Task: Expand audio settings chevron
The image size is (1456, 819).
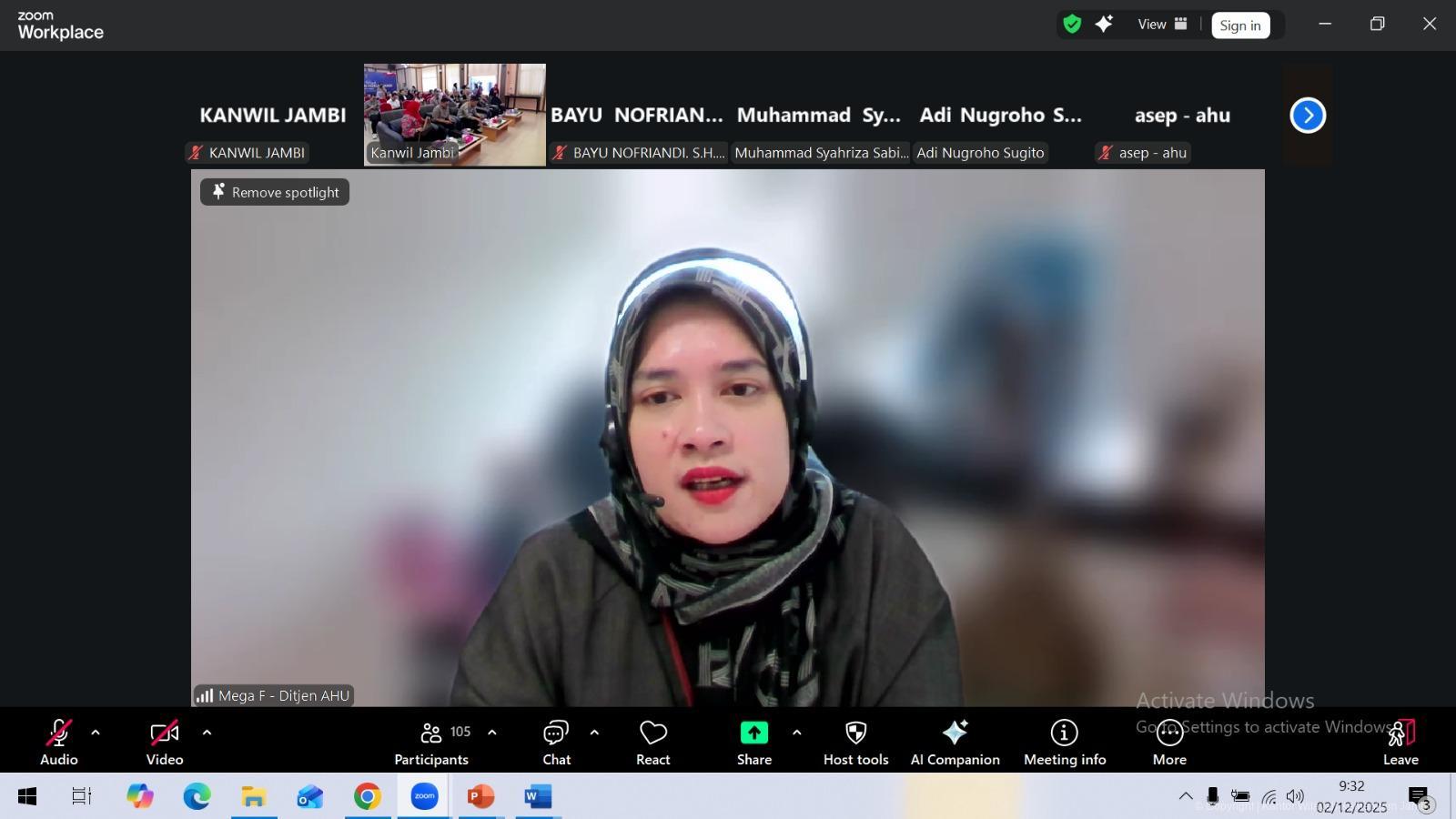Action: [95, 732]
